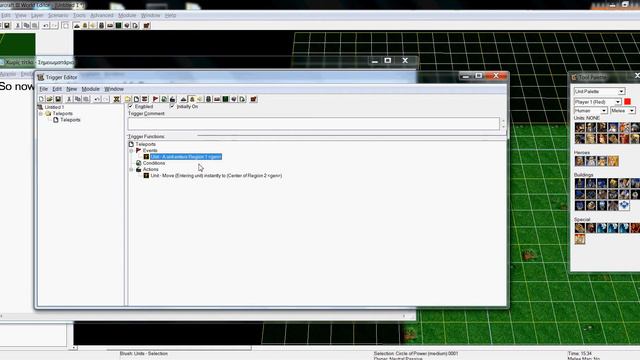Create a new map in Trigger Editor toolbar
This screenshot has width=640, height=360.
point(41,99)
